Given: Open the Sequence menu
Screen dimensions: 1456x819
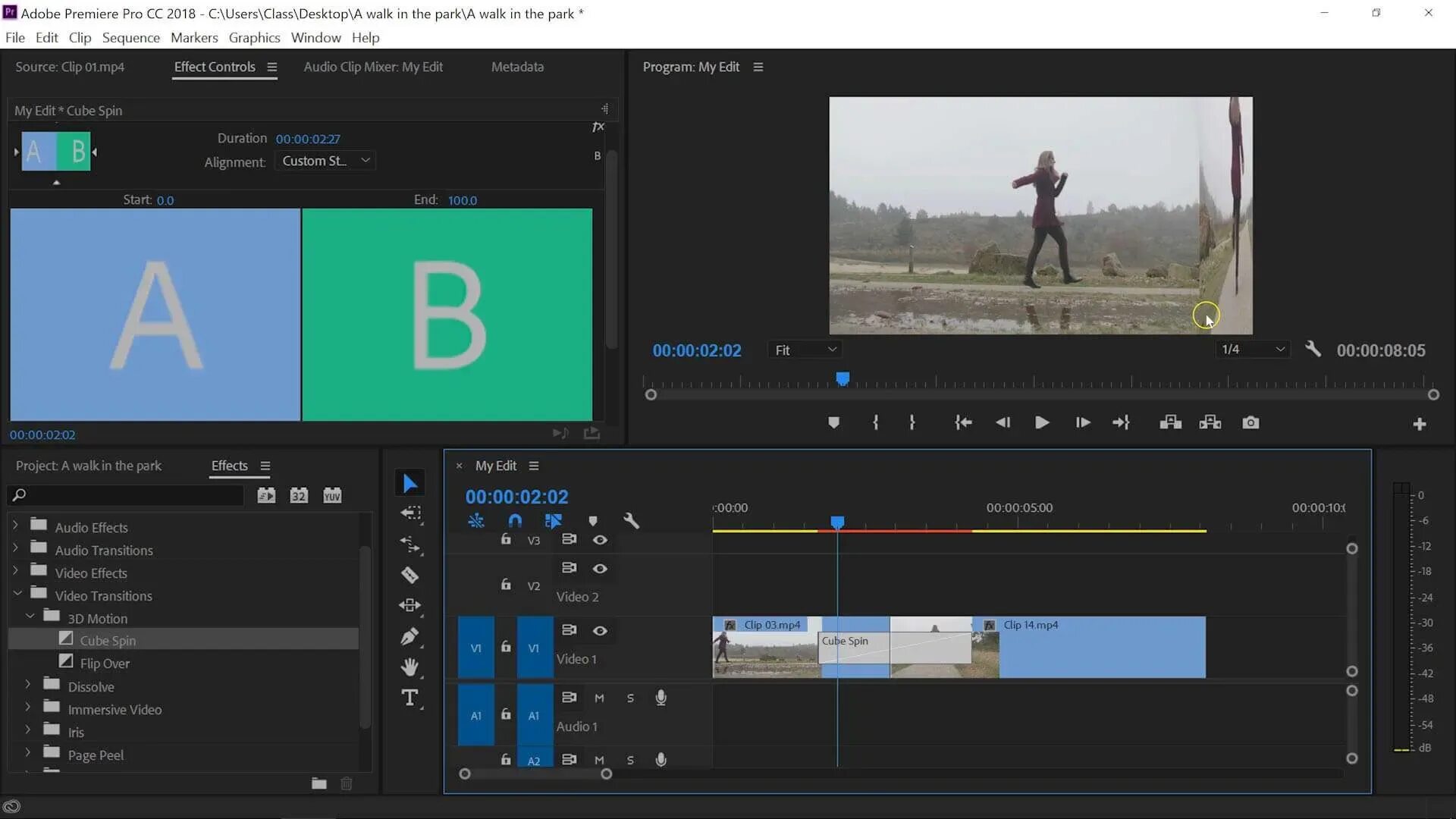Looking at the screenshot, I should point(130,38).
